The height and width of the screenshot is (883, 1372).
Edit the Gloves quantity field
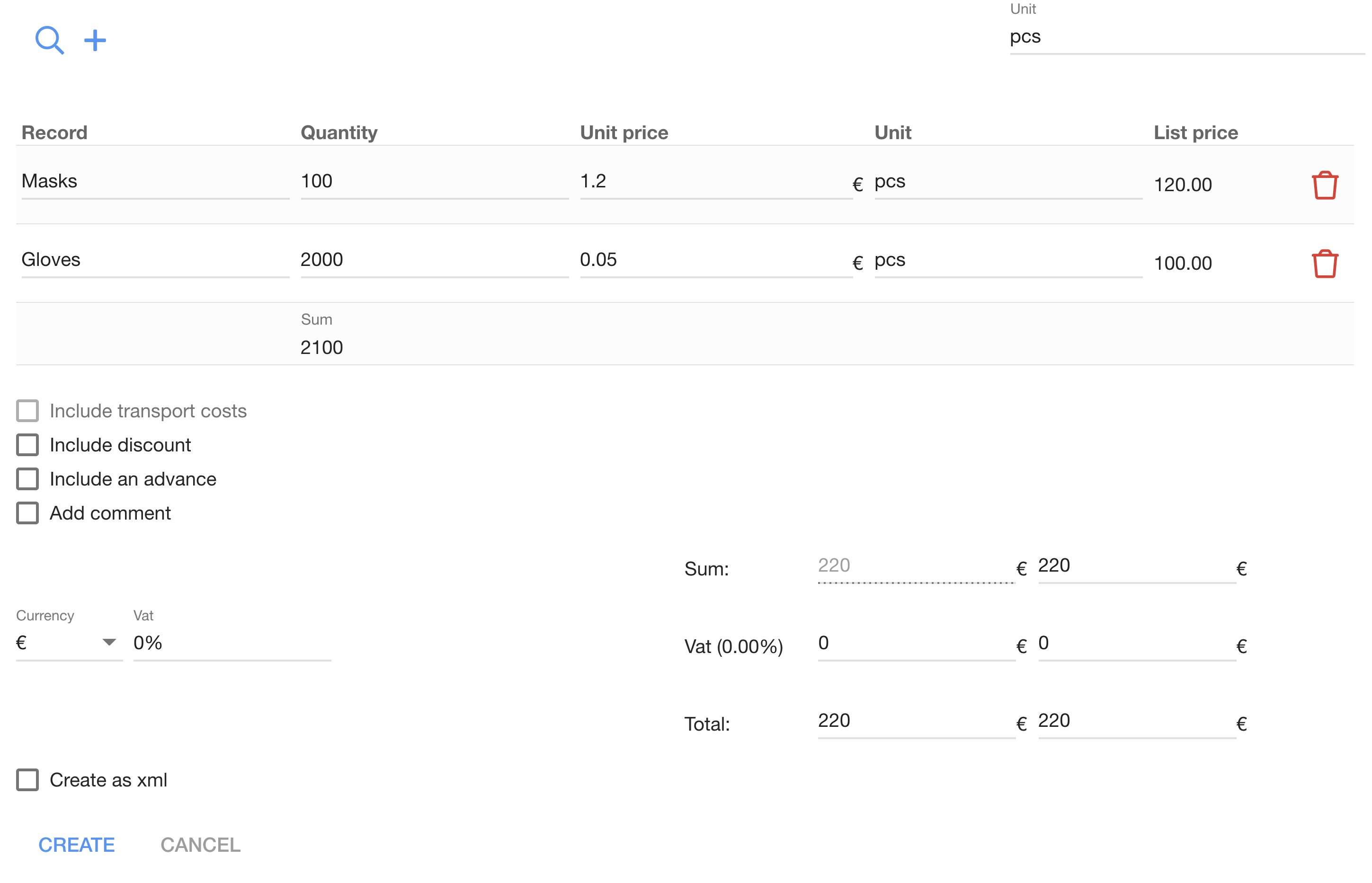(x=434, y=260)
